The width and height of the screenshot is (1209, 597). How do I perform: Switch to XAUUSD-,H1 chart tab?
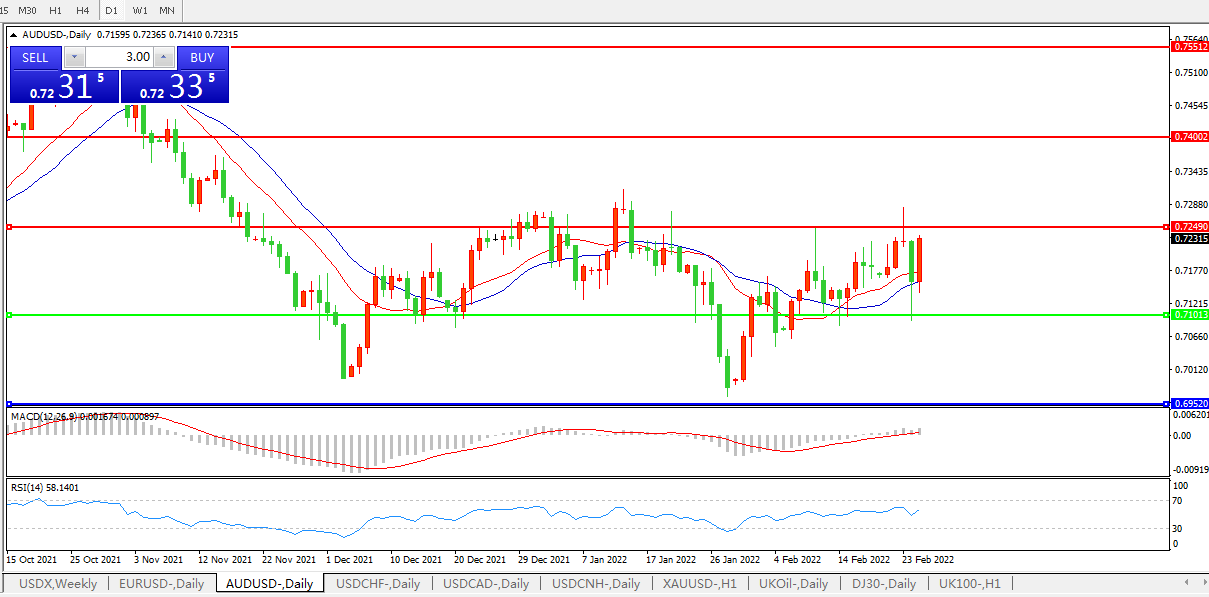coord(699,584)
